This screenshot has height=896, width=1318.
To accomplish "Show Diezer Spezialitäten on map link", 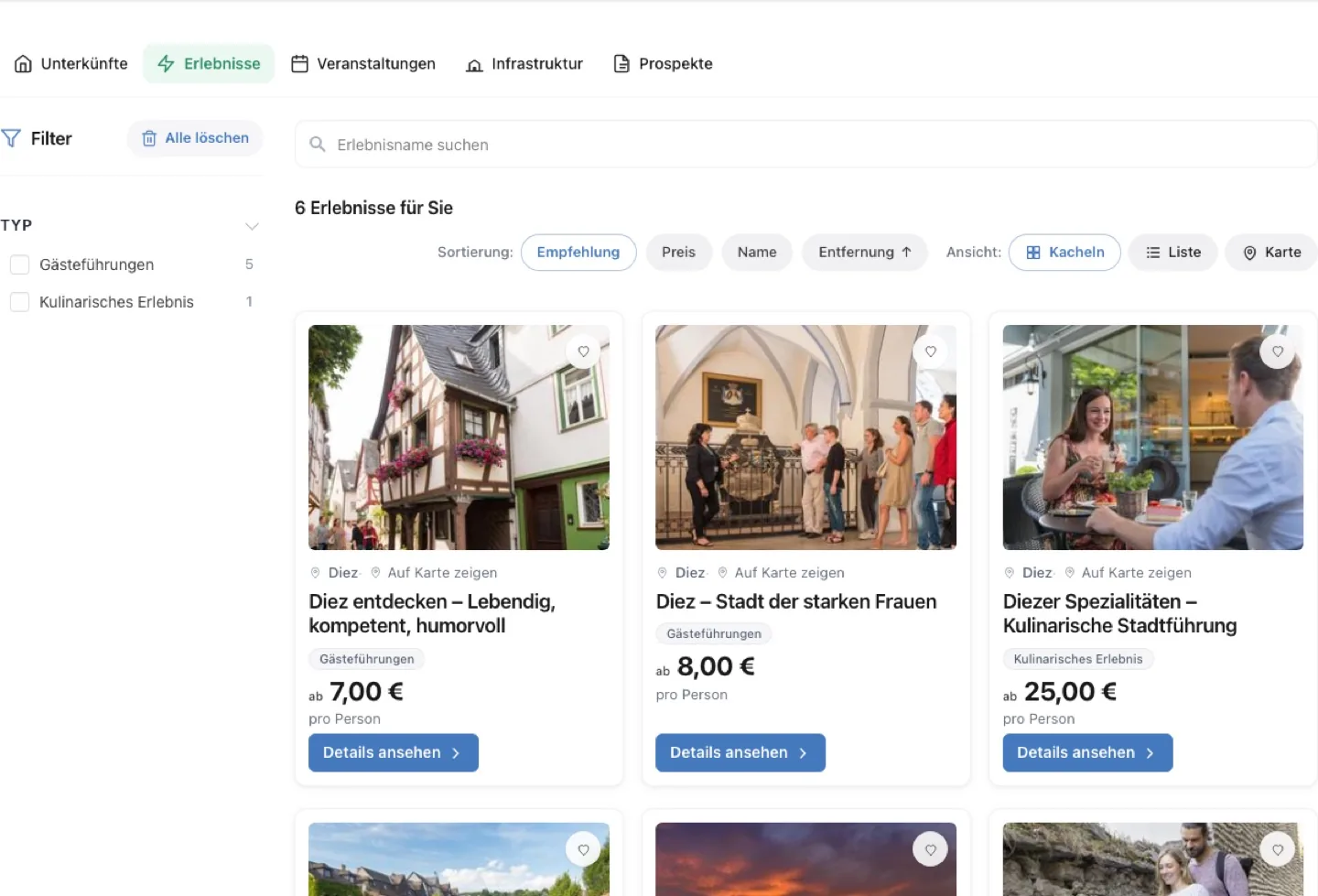I will pyautogui.click(x=1128, y=573).
